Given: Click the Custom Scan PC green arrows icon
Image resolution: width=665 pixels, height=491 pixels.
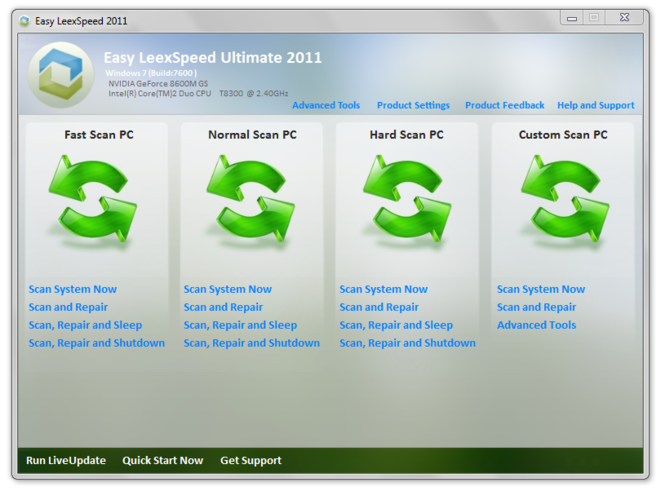Looking at the screenshot, I should coord(565,199).
